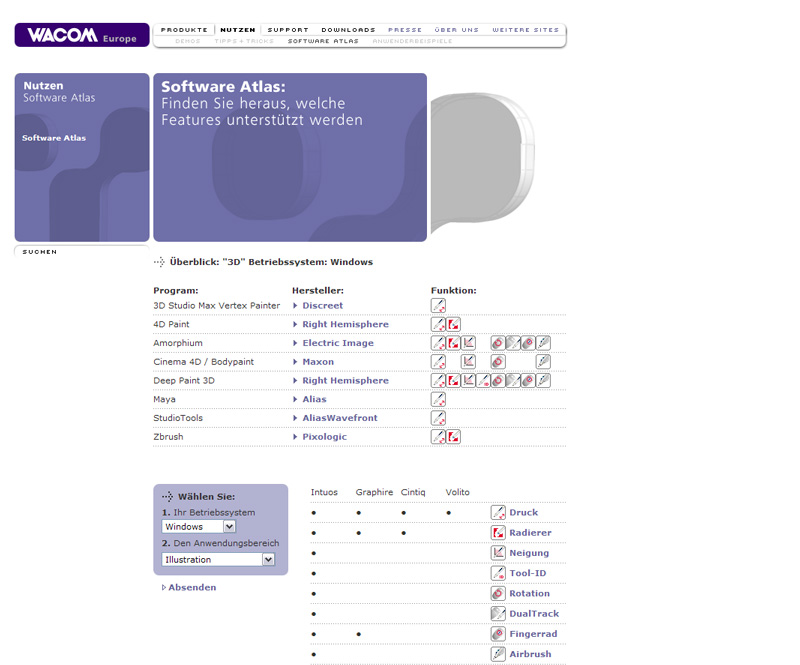The width and height of the screenshot is (800, 665).
Task: Click the eraser icon in Zbrush row
Action: click(453, 437)
